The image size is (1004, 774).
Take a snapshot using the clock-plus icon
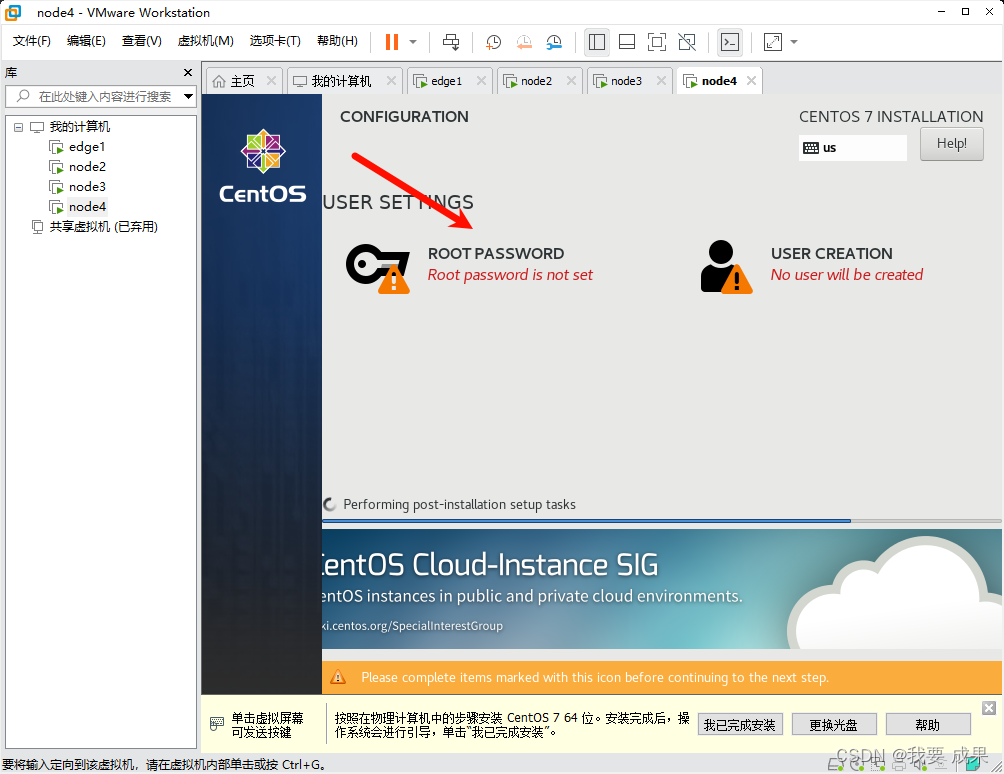point(493,42)
